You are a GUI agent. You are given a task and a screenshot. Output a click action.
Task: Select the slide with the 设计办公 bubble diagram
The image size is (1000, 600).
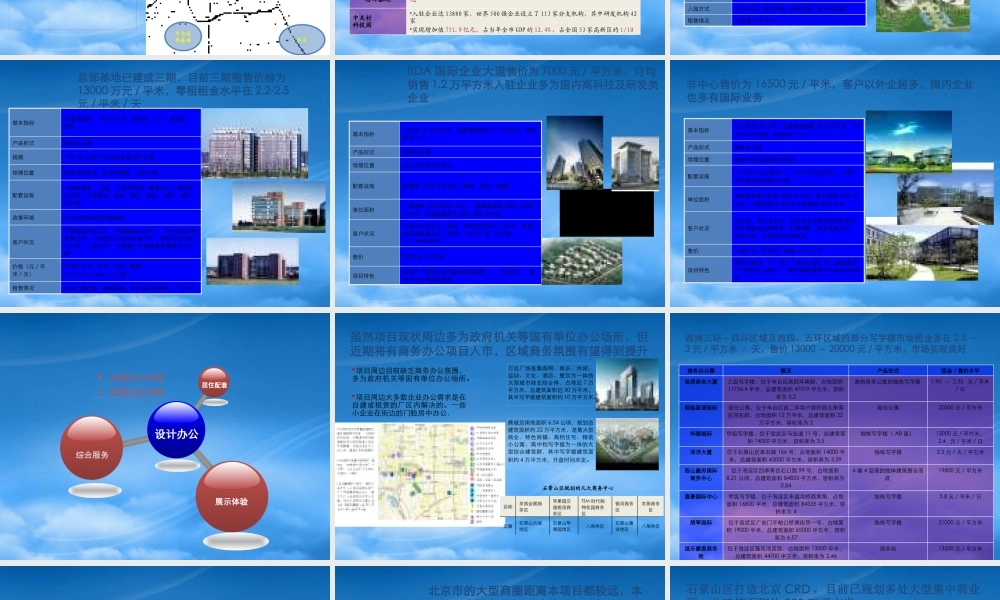[x=165, y=436]
